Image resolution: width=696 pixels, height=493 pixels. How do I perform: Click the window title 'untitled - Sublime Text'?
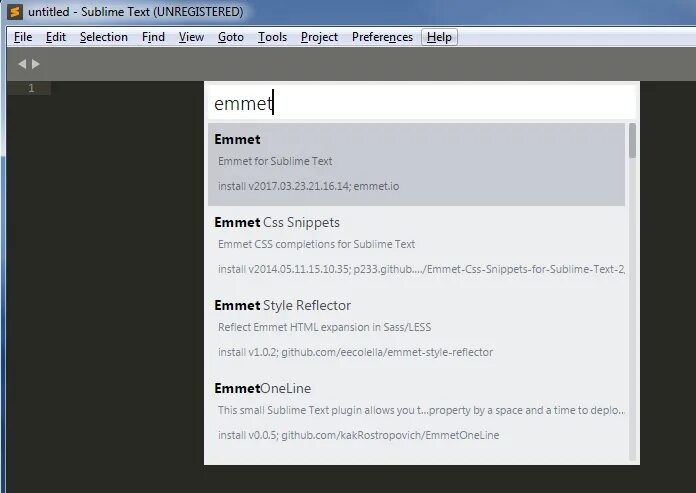135,12
